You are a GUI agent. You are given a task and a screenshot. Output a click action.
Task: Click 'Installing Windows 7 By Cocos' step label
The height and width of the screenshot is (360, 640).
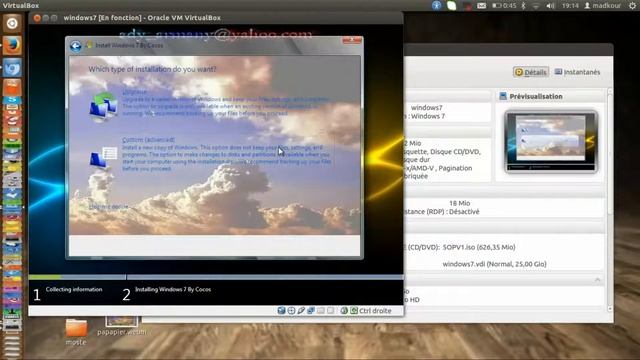(x=173, y=289)
